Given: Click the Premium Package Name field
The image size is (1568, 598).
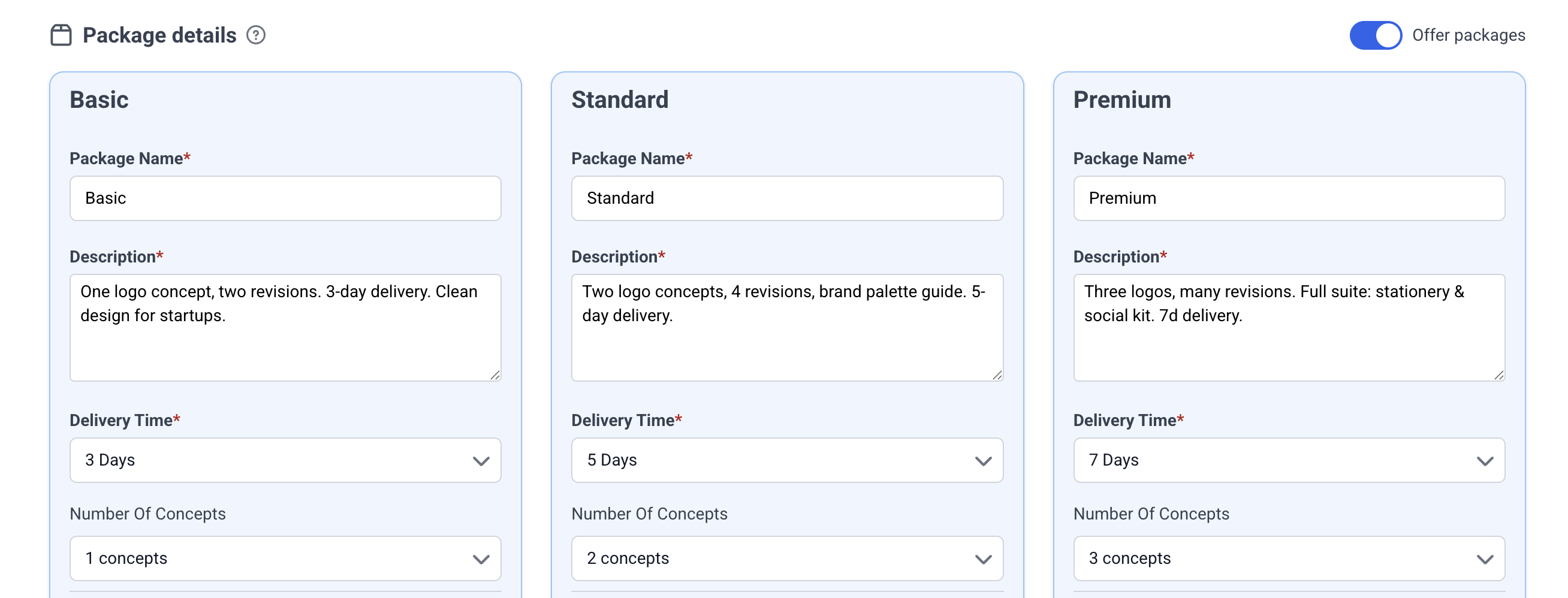Looking at the screenshot, I should click(x=1289, y=198).
